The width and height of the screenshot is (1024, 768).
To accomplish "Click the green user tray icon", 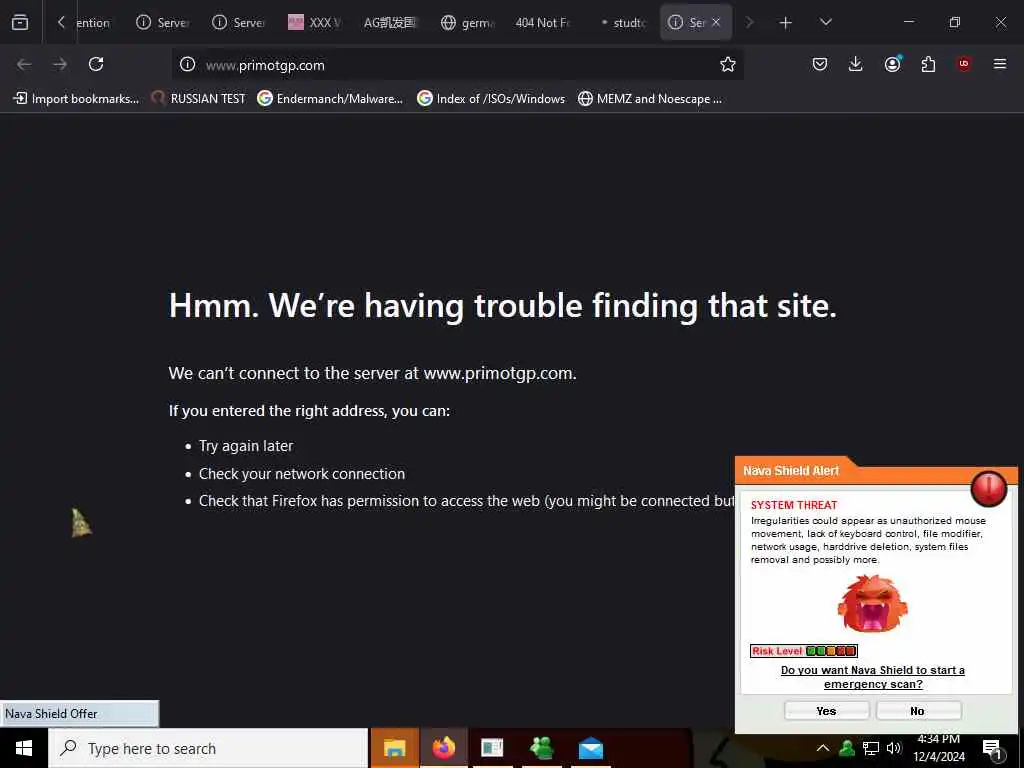I will click(847, 748).
